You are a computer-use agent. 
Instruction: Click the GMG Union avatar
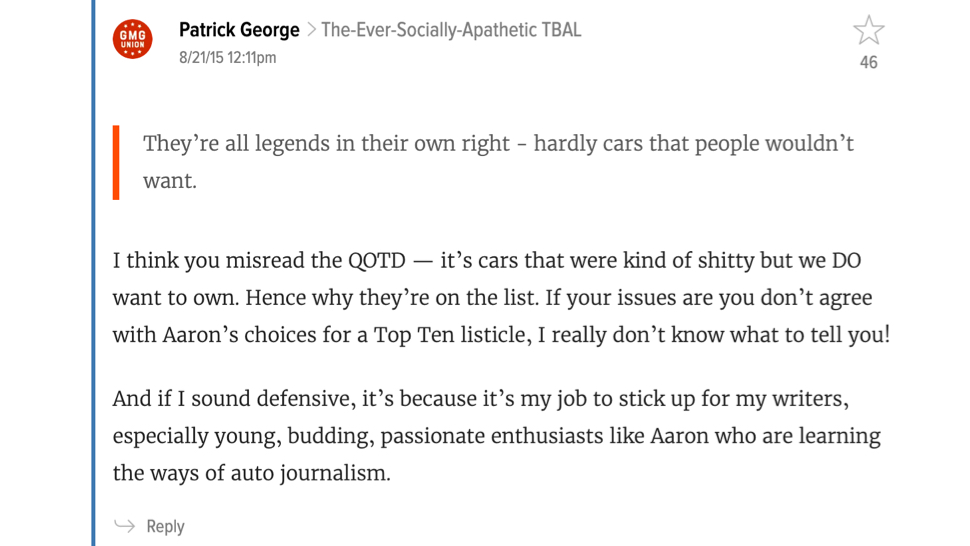pos(132,39)
